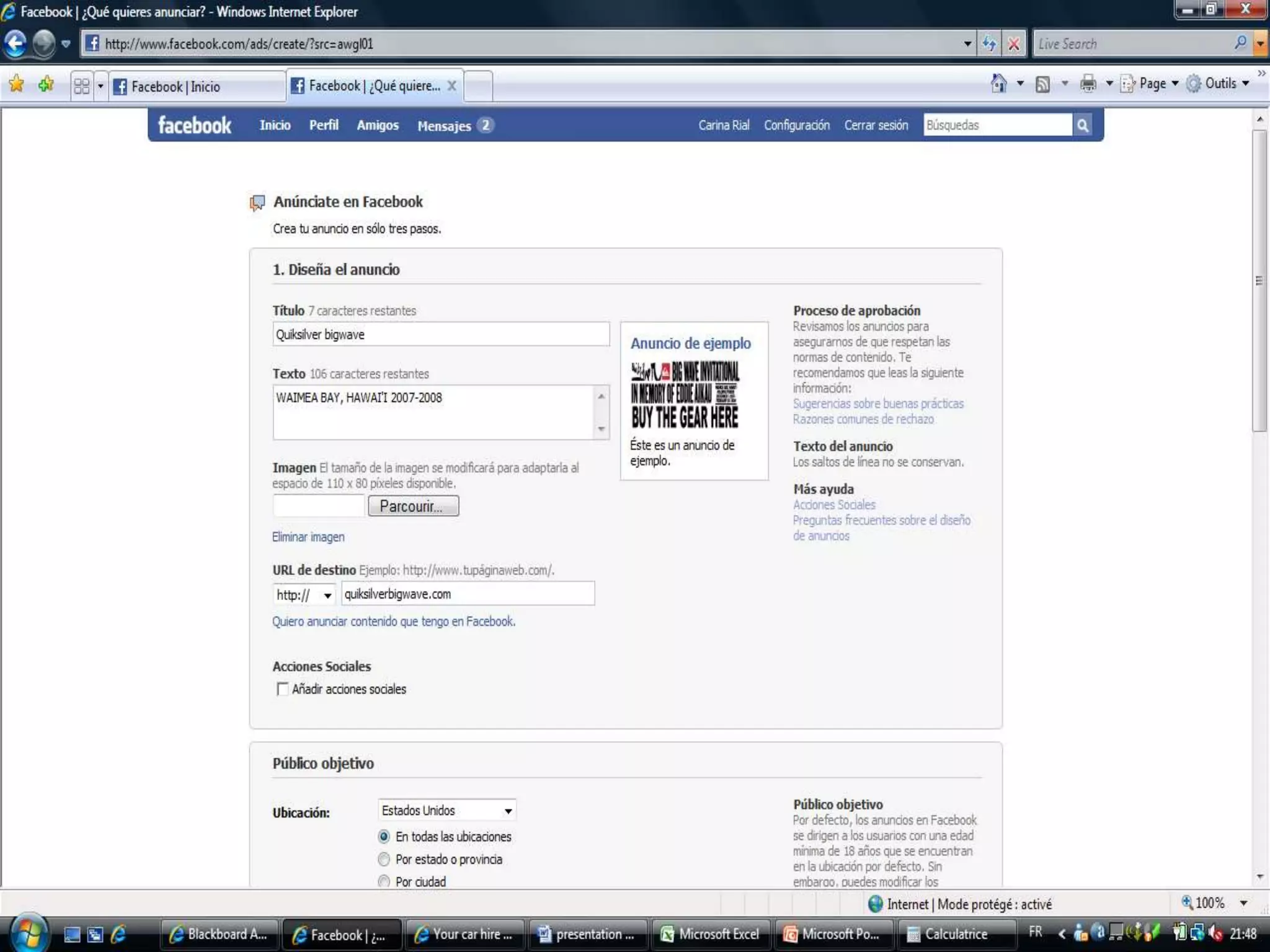Open Configuración link
The image size is (1270, 952).
(x=796, y=125)
